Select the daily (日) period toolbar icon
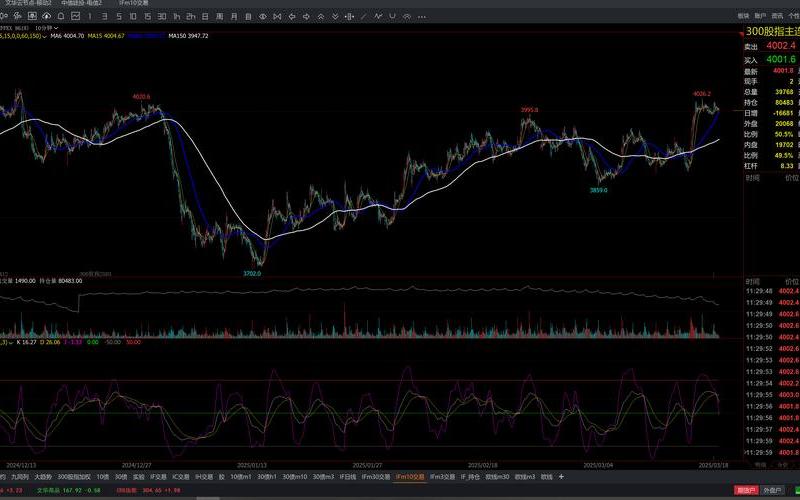800x500 pixels. [206, 16]
